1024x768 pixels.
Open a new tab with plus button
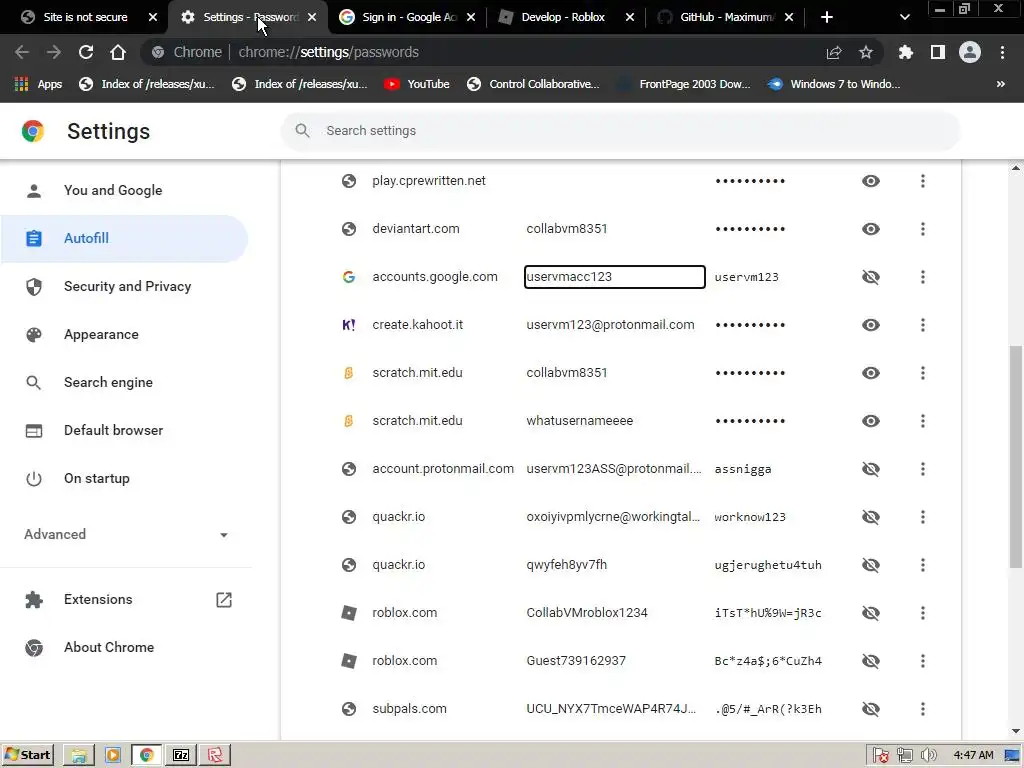[x=826, y=17]
